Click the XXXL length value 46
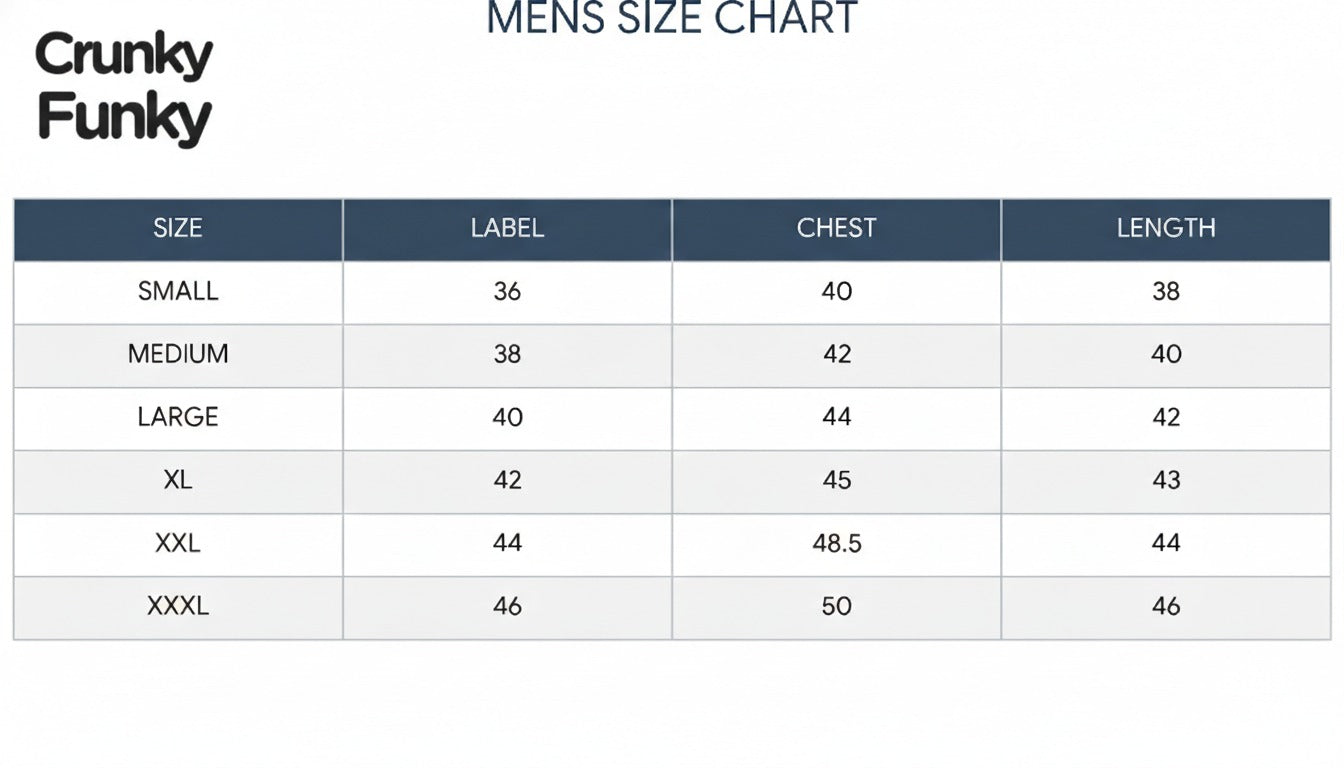The width and height of the screenshot is (1344, 768). coord(1166,607)
